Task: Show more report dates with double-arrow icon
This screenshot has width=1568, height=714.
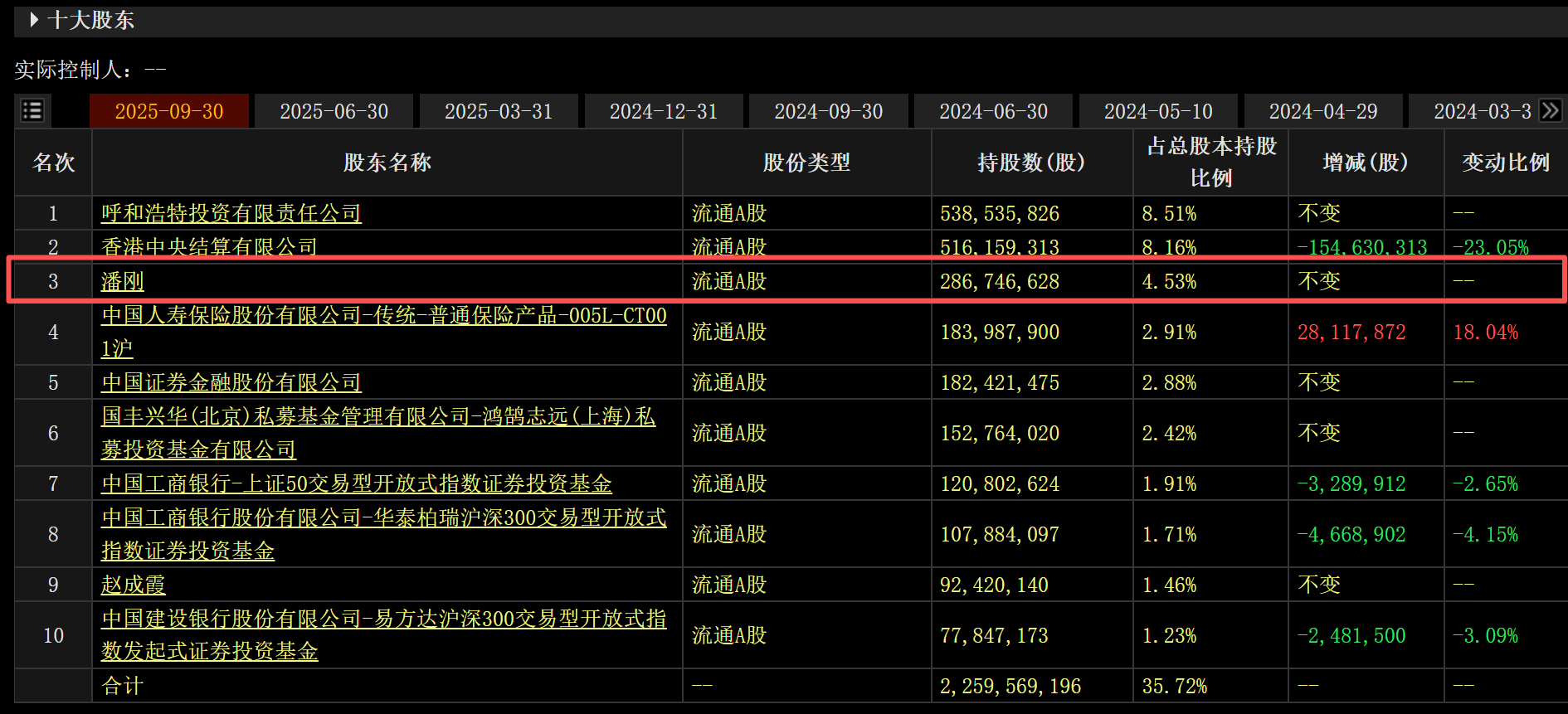Action: click(1550, 110)
